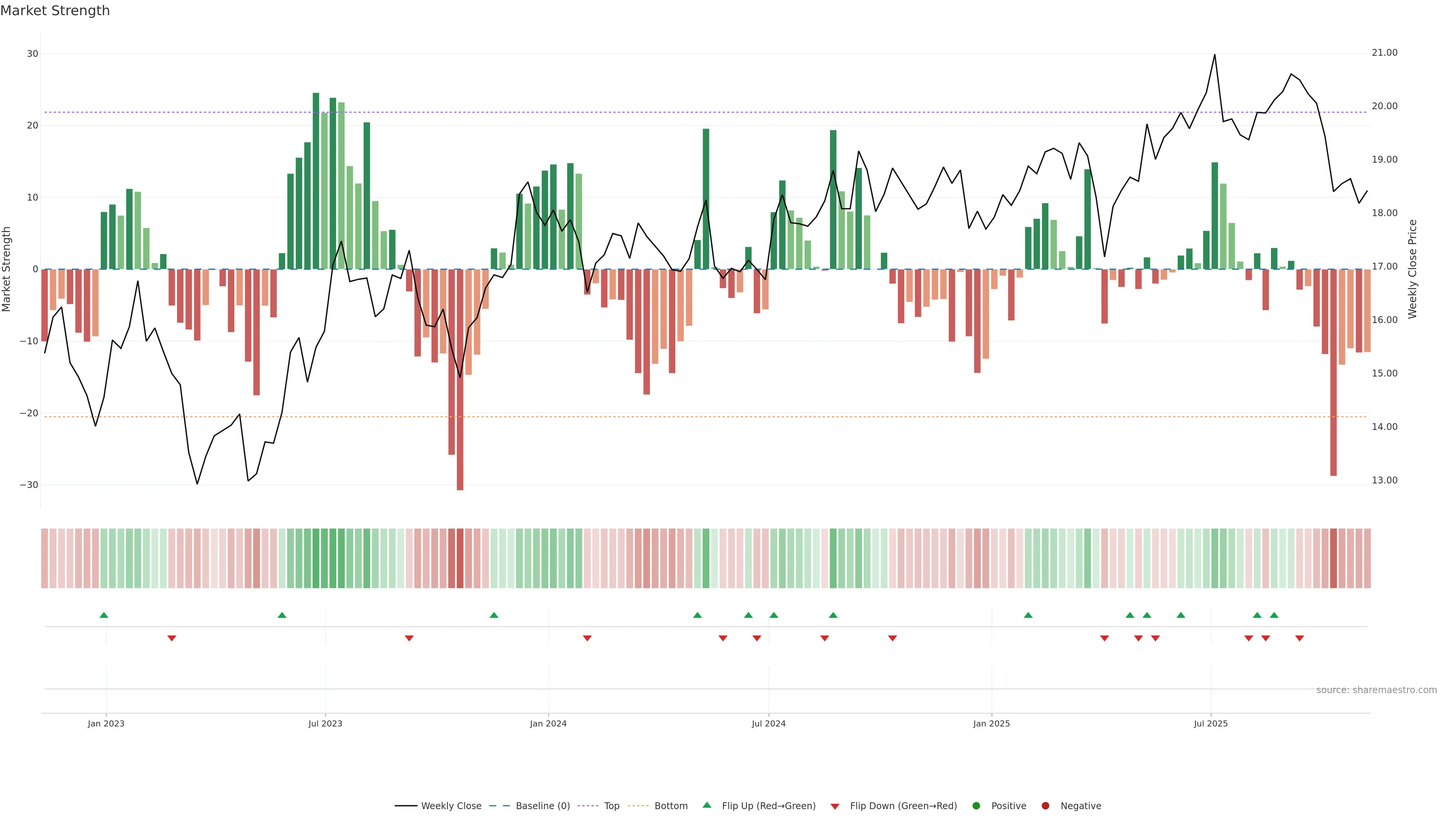The height and width of the screenshot is (819, 1456).
Task: Click the Market Strength chart title
Action: pyautogui.click(x=55, y=11)
